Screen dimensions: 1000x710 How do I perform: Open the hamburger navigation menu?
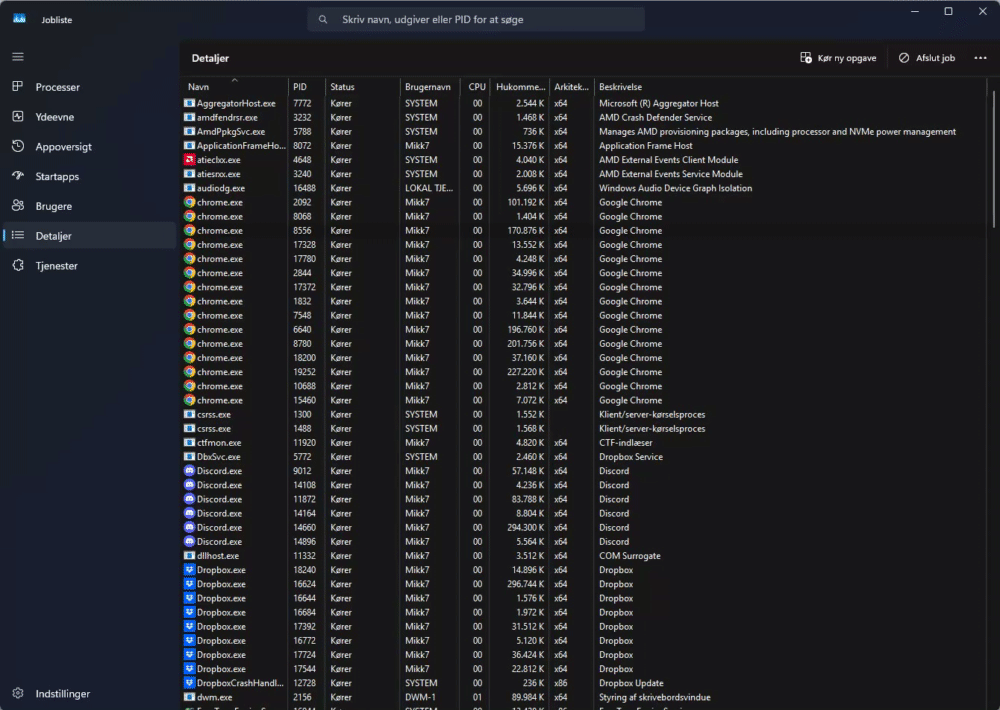[18, 57]
